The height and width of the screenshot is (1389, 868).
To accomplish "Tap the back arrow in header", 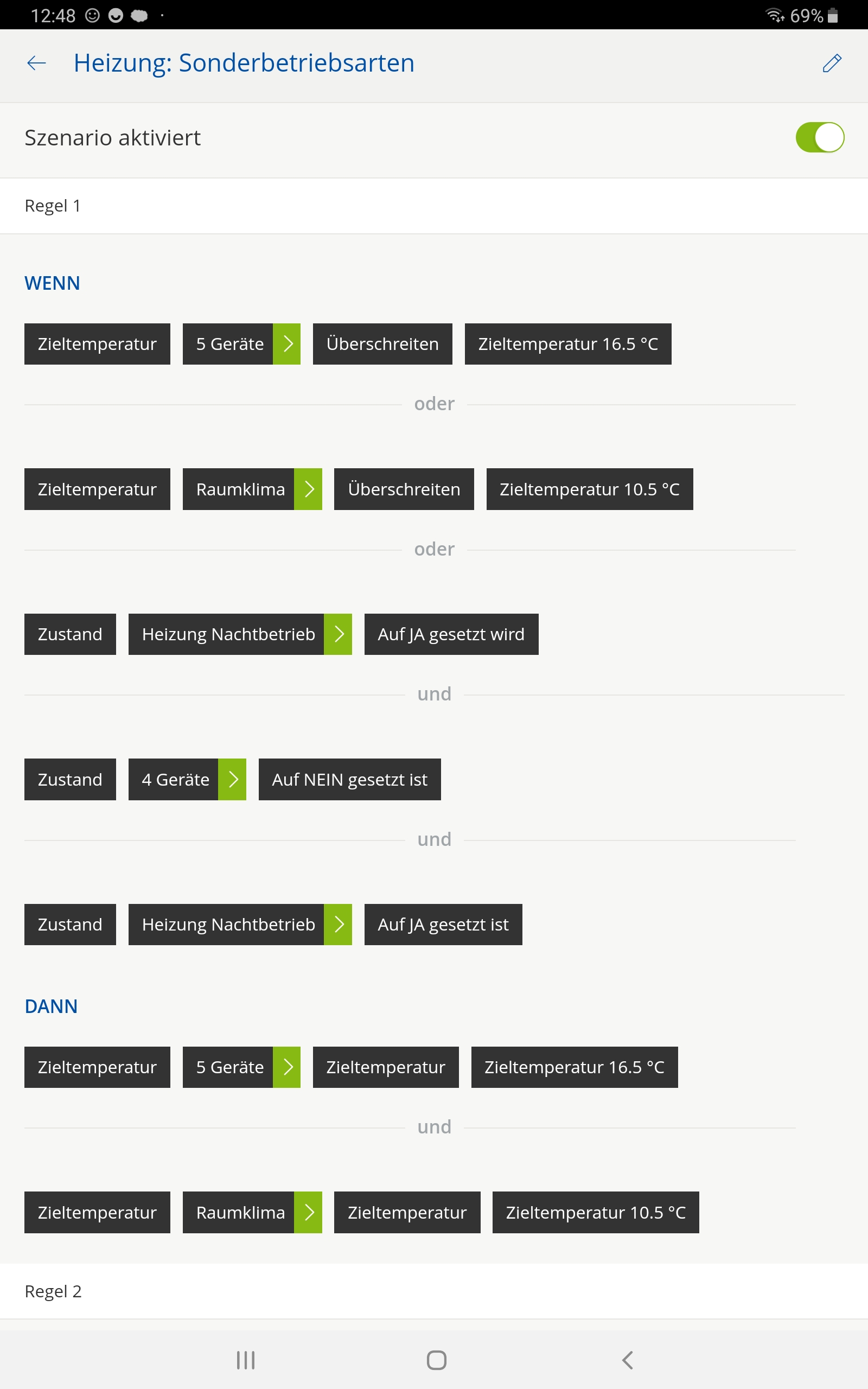I will click(x=37, y=63).
